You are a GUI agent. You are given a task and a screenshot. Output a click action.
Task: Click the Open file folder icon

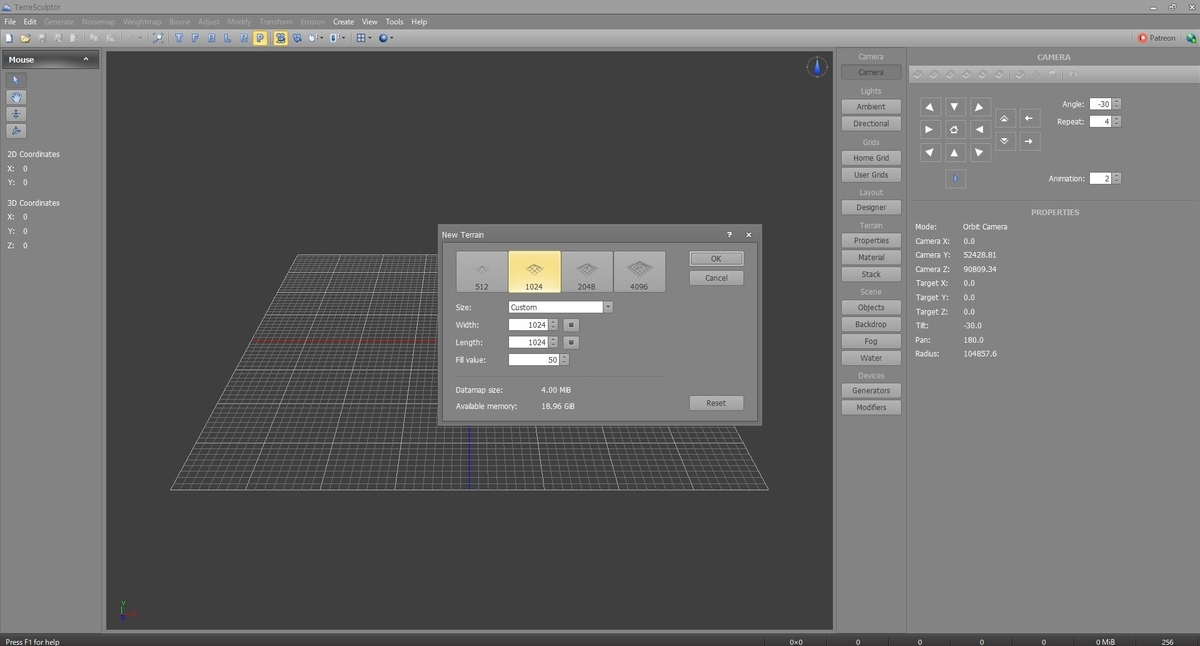(x=25, y=38)
